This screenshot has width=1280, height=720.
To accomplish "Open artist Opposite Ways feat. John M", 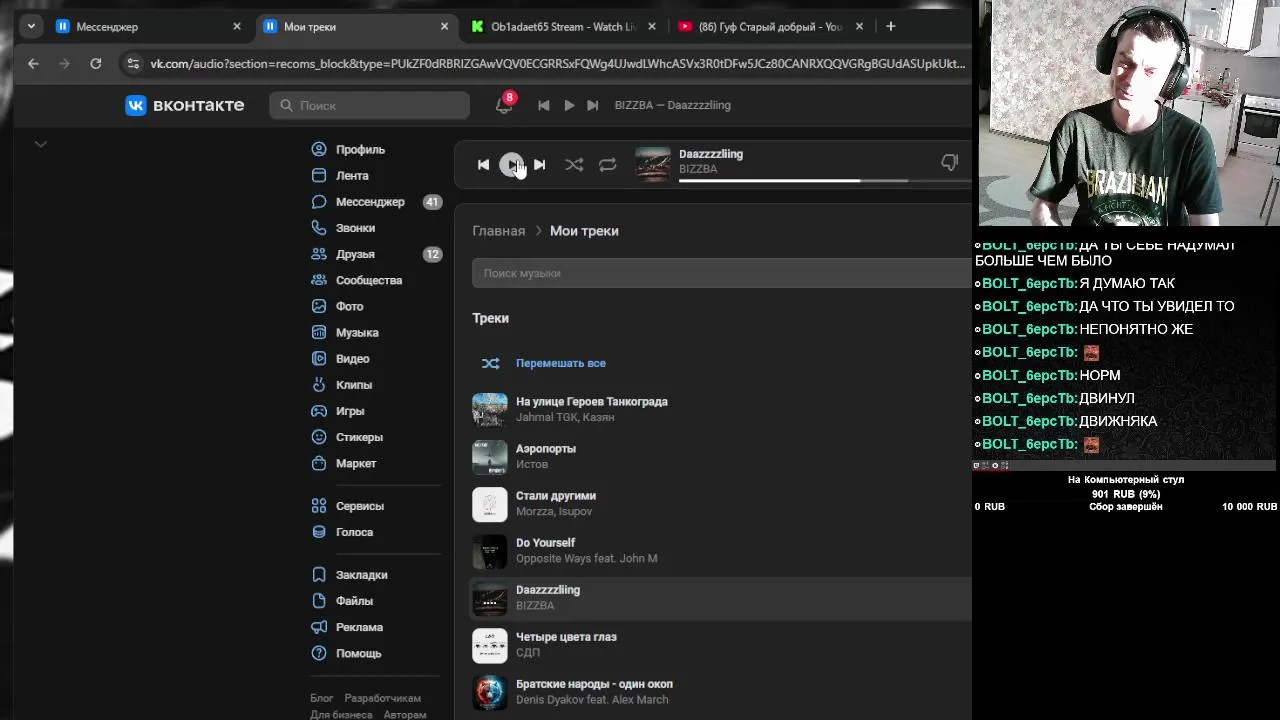I will [586, 558].
